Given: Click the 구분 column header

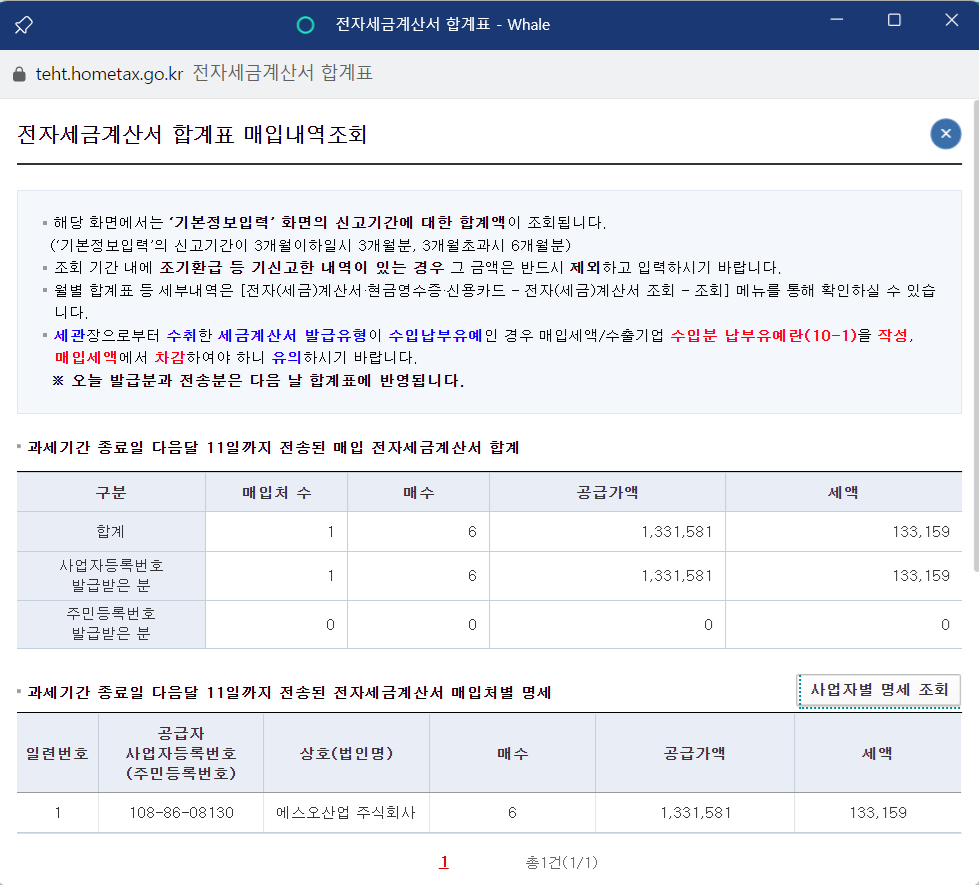Looking at the screenshot, I should pyautogui.click(x=111, y=492).
